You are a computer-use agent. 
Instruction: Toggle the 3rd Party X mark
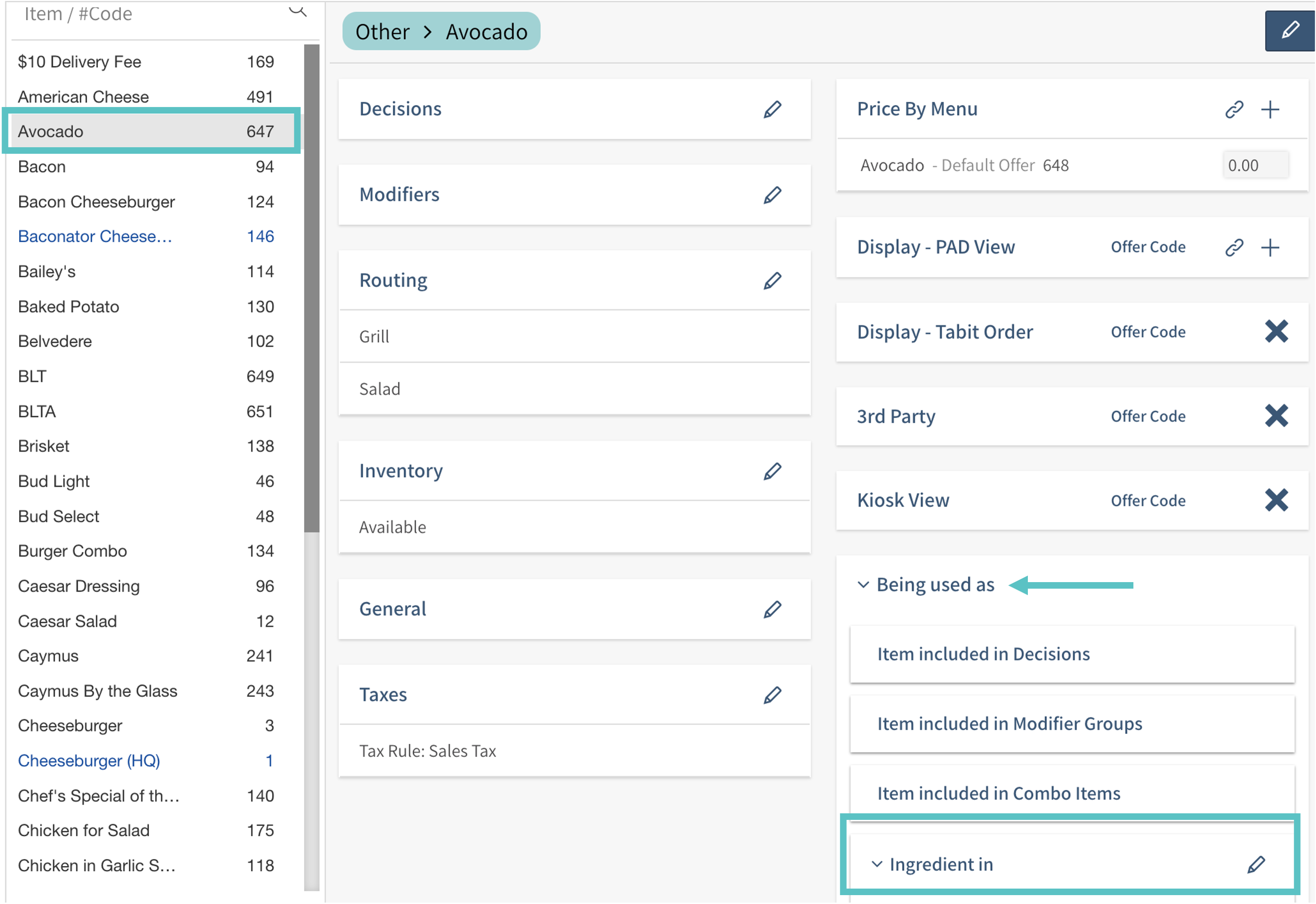(x=1276, y=416)
